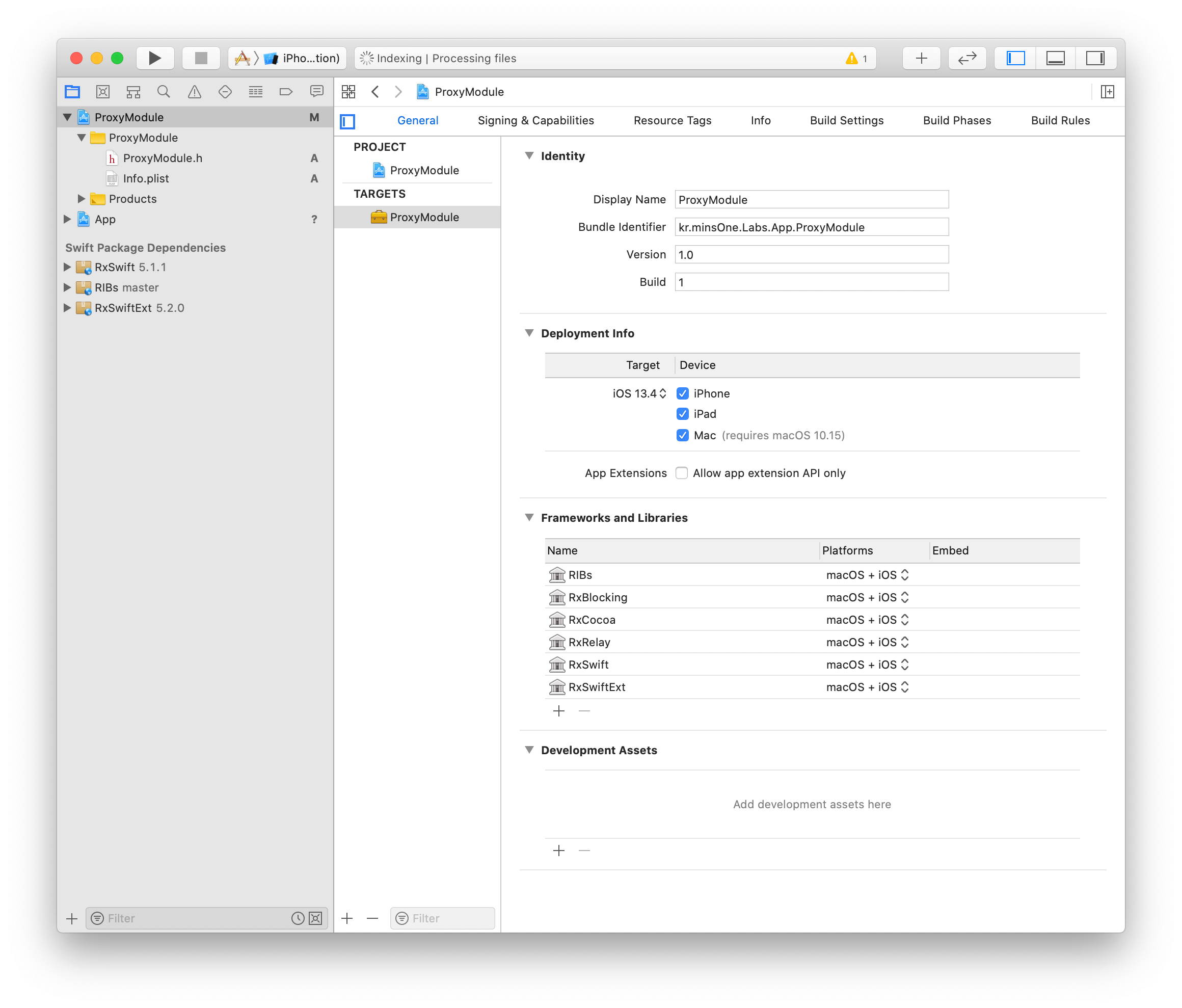The height and width of the screenshot is (1008, 1182).
Task: Open the Build Phases tab
Action: [957, 120]
